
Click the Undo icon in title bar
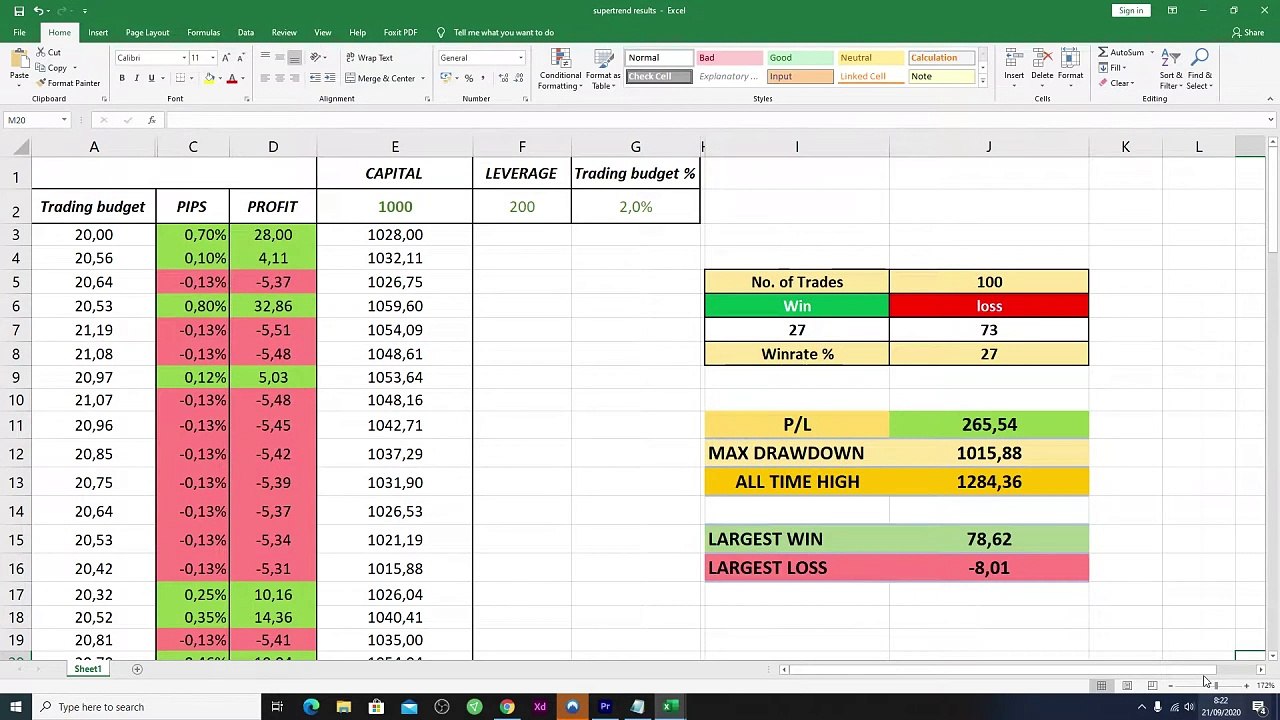tap(38, 10)
